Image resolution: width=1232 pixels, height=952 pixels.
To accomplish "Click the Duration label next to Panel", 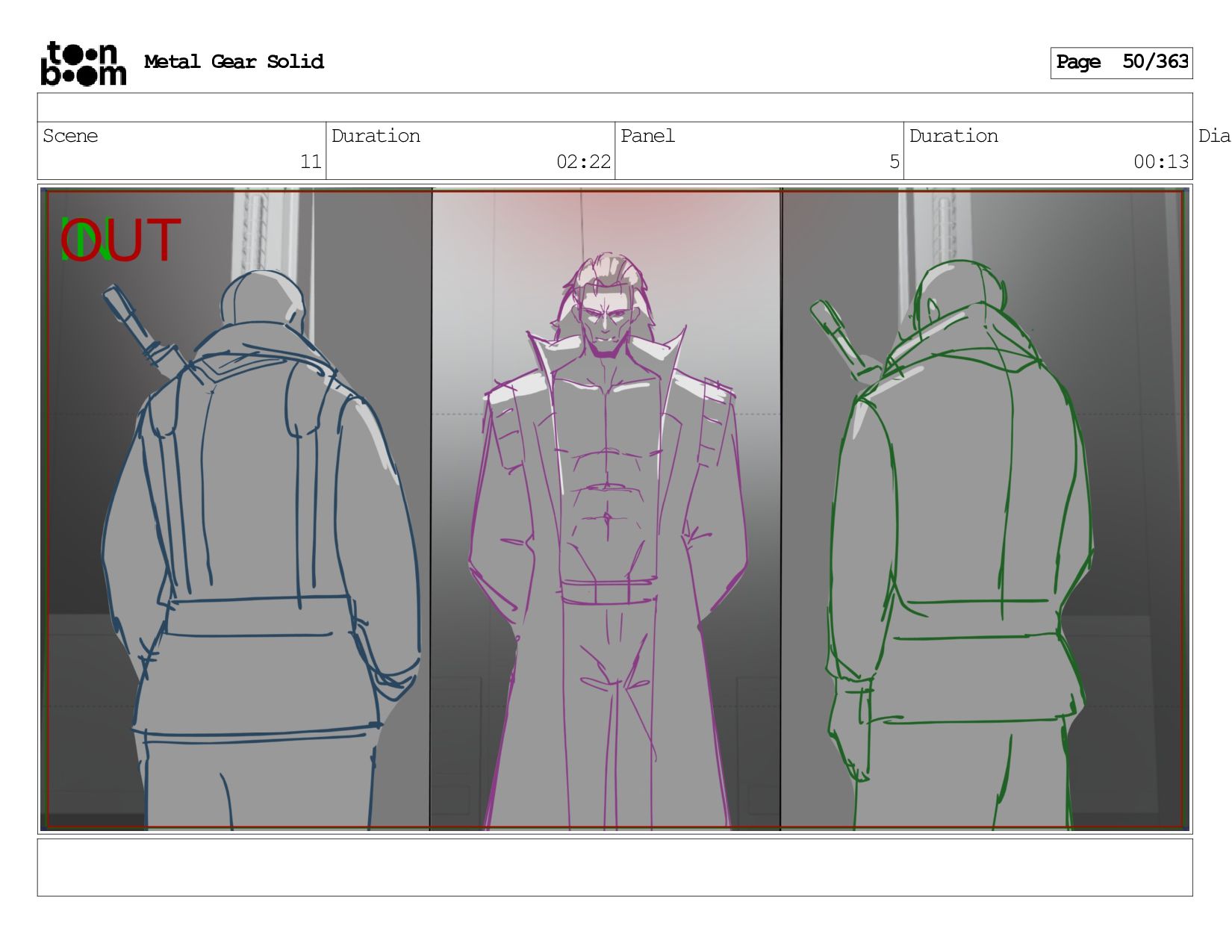I will [x=953, y=136].
